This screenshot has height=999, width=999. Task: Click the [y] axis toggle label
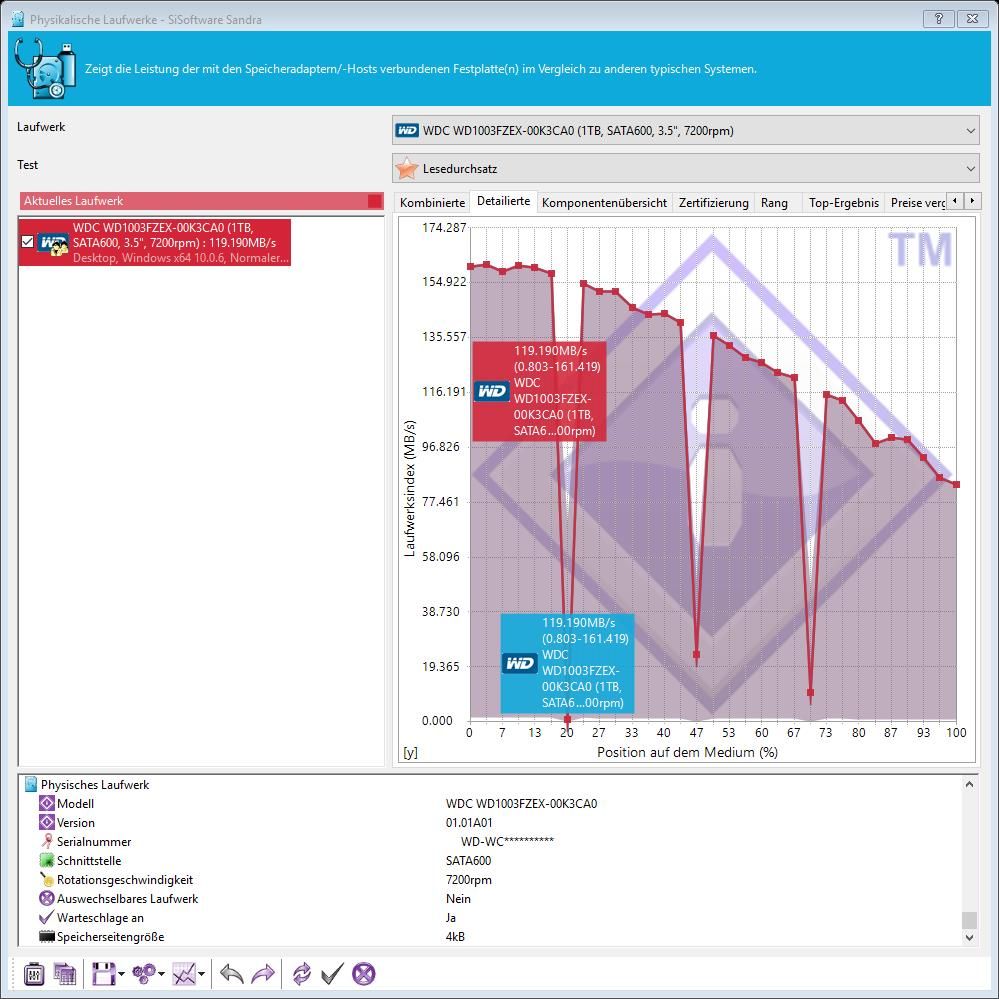click(x=410, y=752)
